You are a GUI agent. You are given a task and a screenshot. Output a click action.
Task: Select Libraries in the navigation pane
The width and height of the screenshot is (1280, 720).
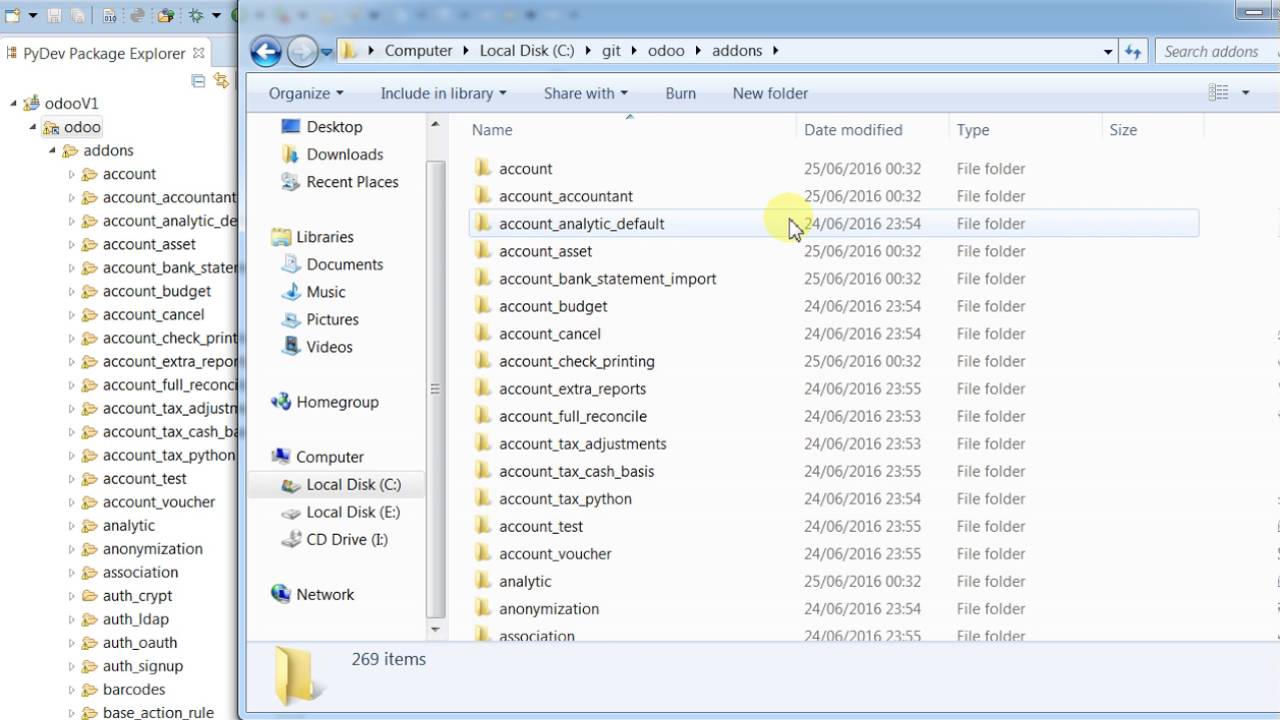tap(312, 237)
